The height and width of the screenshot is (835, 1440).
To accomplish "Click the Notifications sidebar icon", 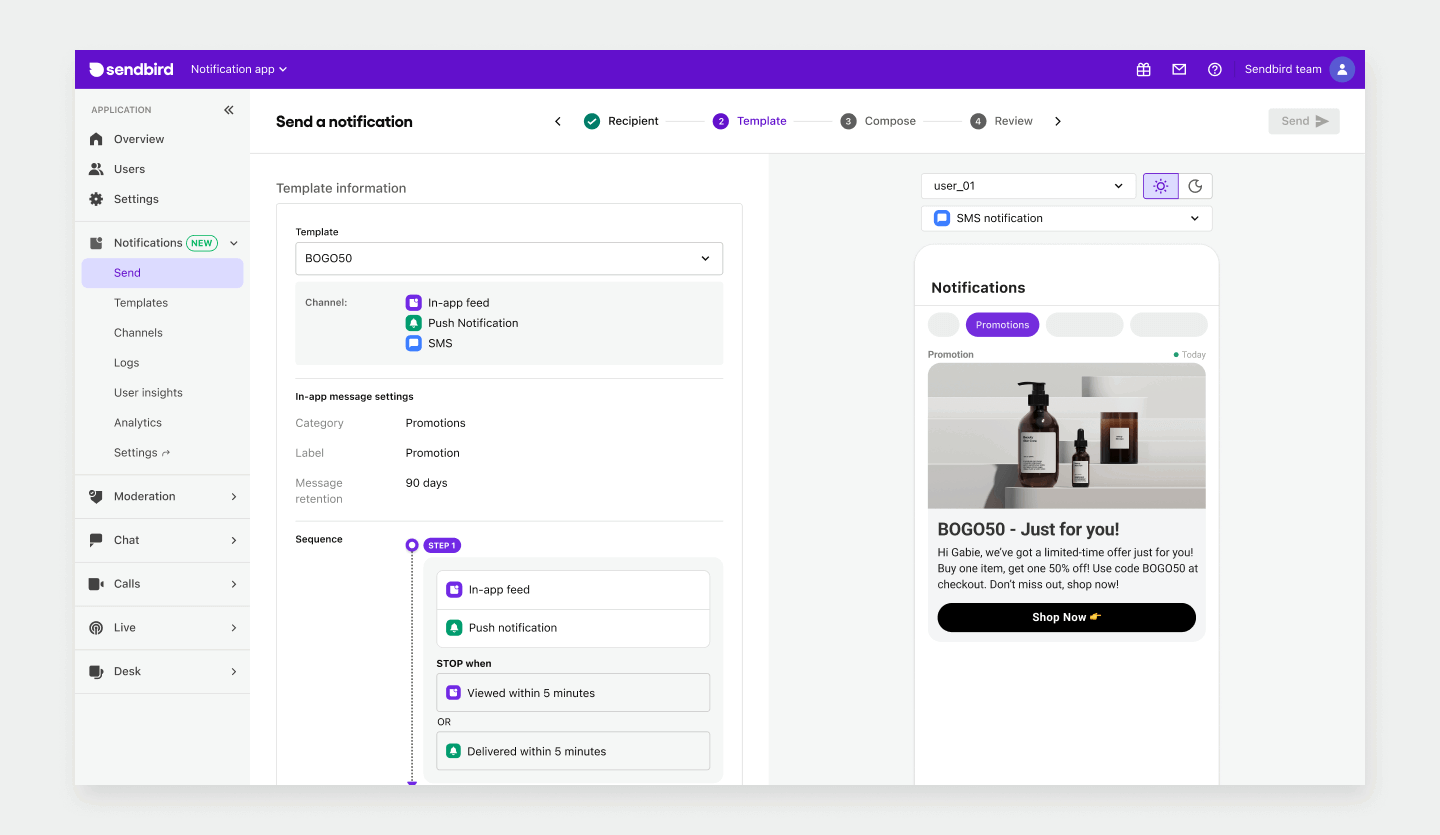I will (x=96, y=243).
